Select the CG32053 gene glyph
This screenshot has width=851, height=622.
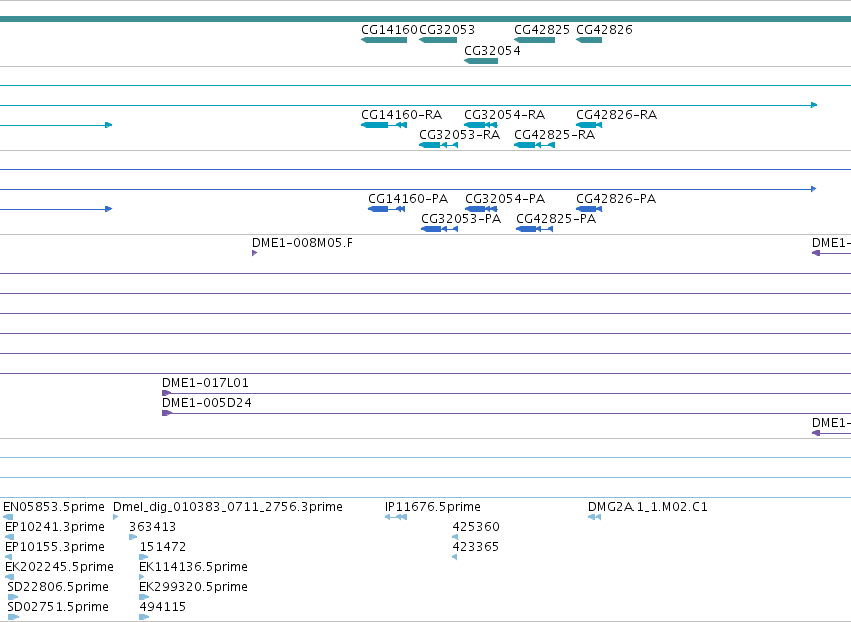438,40
